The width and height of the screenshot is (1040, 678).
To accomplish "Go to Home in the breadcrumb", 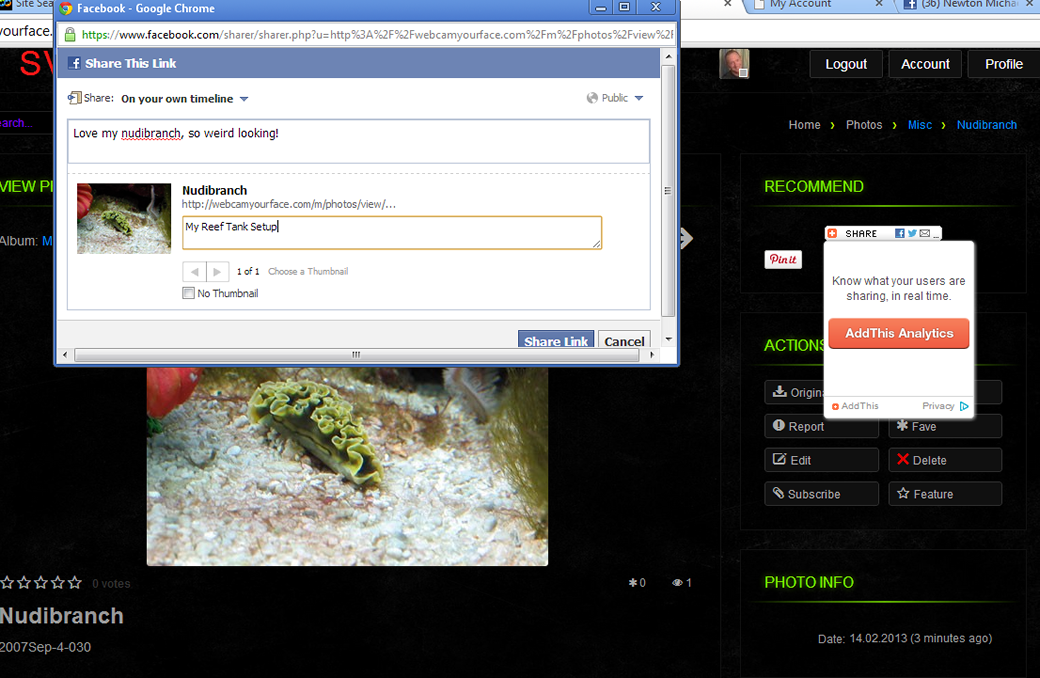I will 805,125.
